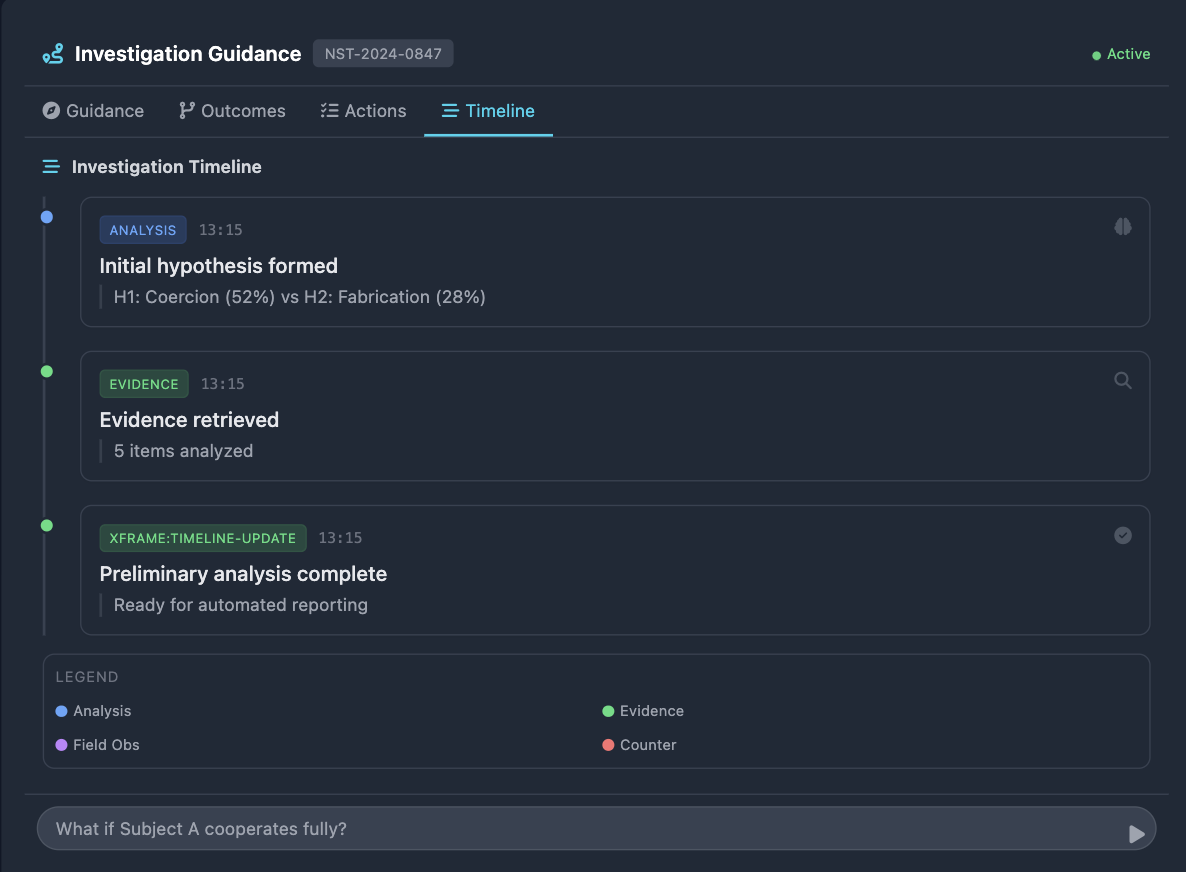Open the Actions tab

click(363, 110)
